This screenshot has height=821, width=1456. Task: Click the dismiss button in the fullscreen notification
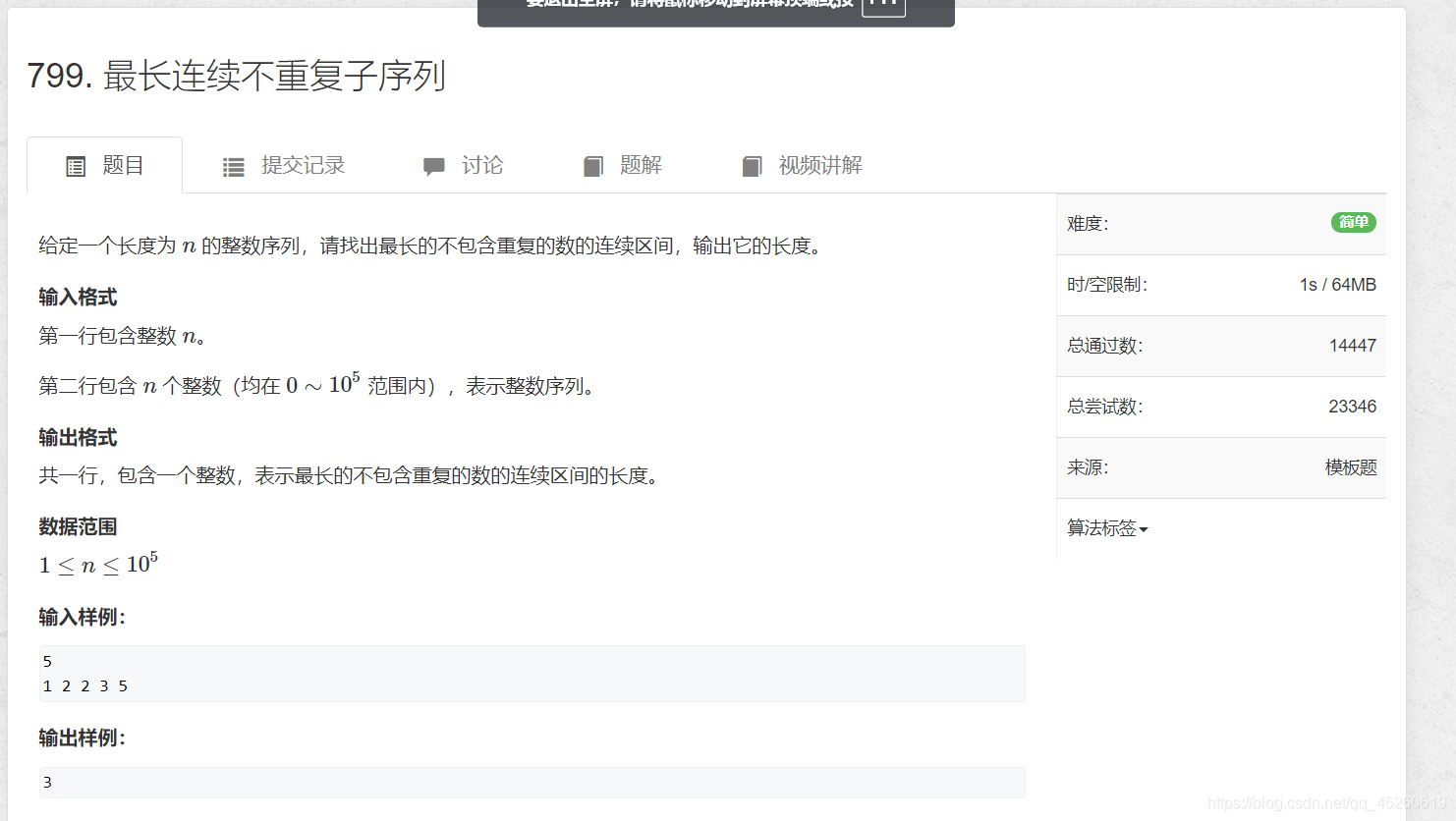883,6
